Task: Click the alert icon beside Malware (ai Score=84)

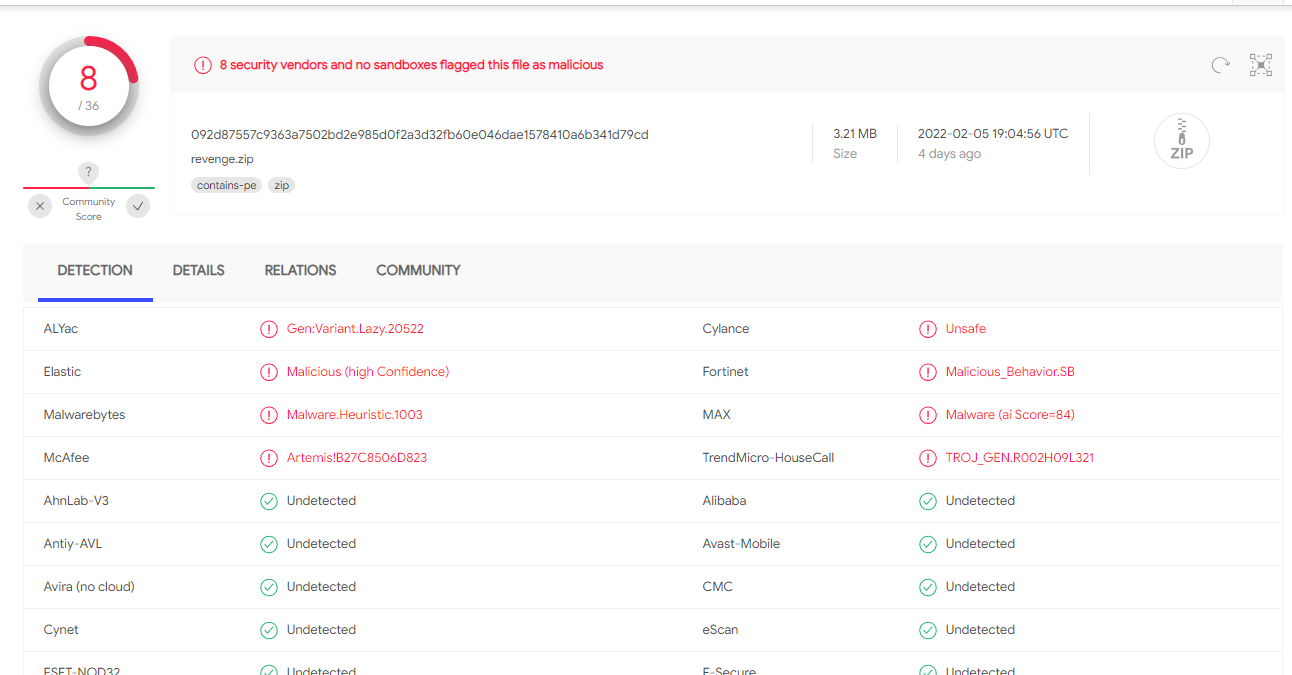Action: [x=928, y=415]
